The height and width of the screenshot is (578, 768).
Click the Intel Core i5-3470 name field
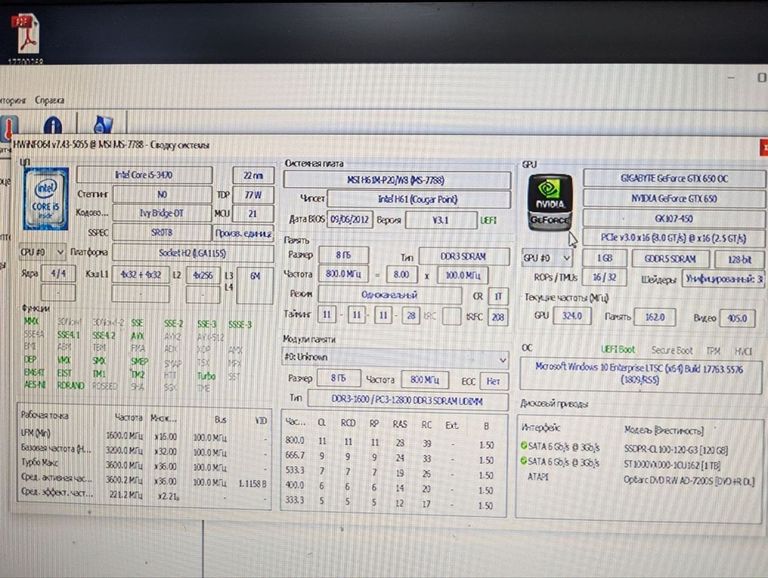pyautogui.click(x=144, y=175)
